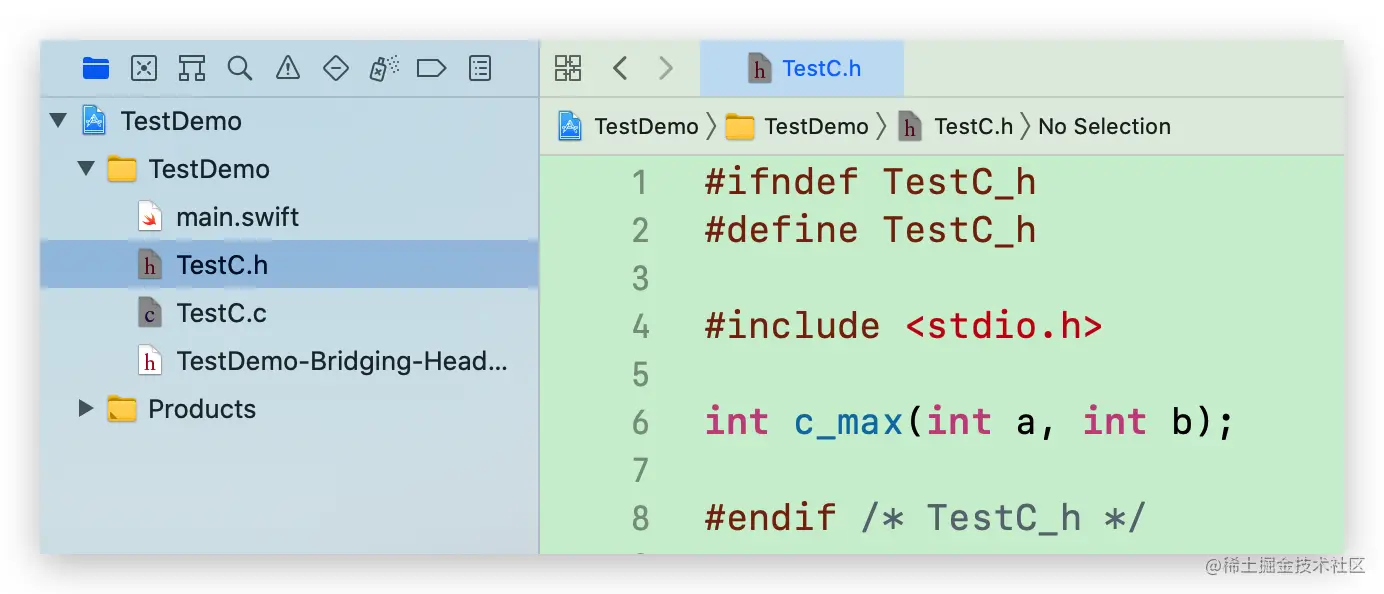The image size is (1384, 594).
Task: Click the c file icon beside TestC.c
Action: (x=150, y=313)
